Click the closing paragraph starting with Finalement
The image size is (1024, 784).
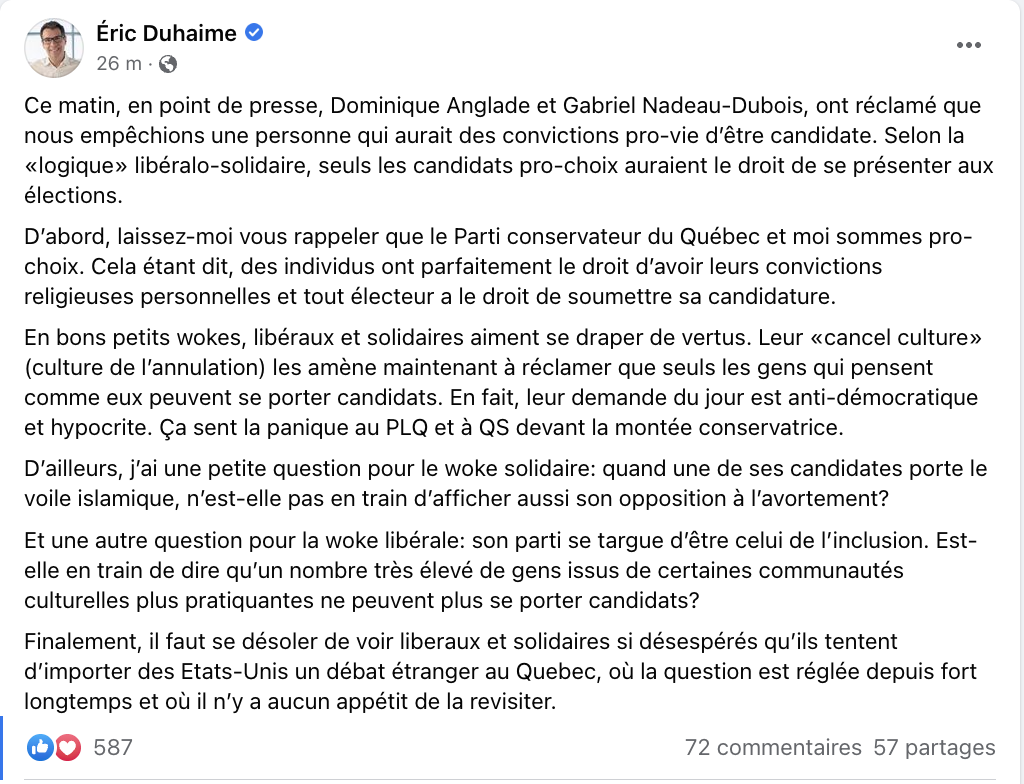point(501,672)
